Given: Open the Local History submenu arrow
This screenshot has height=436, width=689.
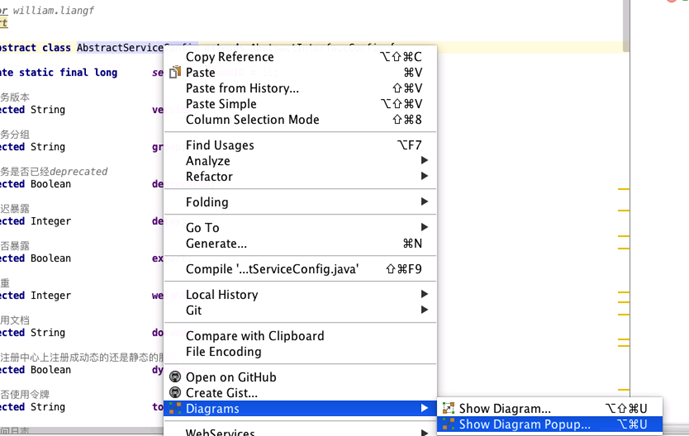Looking at the screenshot, I should click(x=424, y=295).
